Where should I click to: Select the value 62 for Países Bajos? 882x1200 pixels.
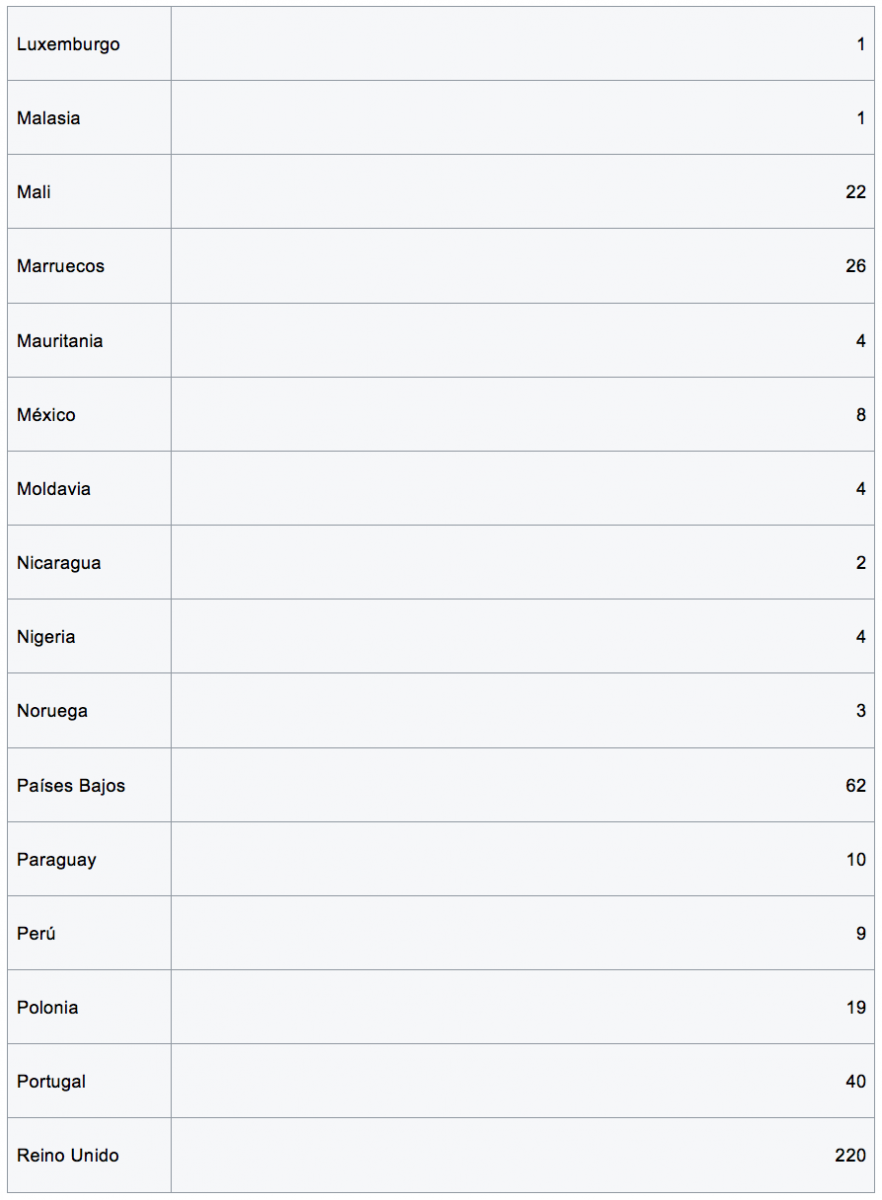coord(855,785)
